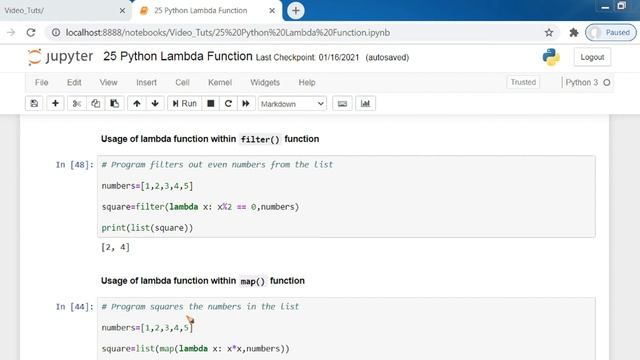Viewport: 640px width, 360px height.
Task: Open the cell type Markdown dropdown
Action: (x=292, y=104)
